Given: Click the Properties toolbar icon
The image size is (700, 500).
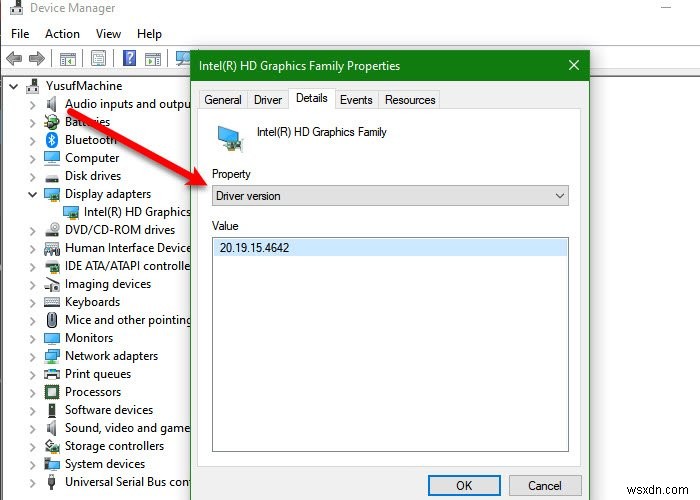Looking at the screenshot, I should point(98,58).
